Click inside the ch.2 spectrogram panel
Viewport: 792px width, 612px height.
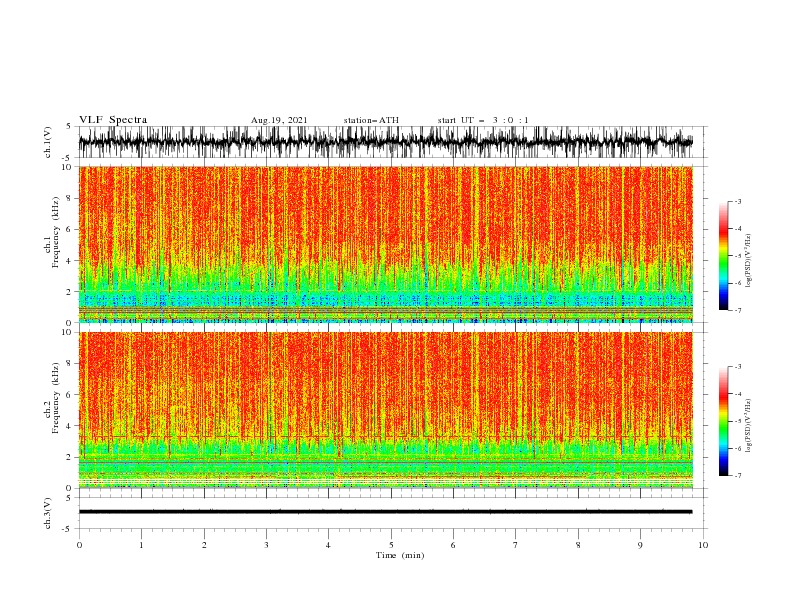click(x=385, y=410)
